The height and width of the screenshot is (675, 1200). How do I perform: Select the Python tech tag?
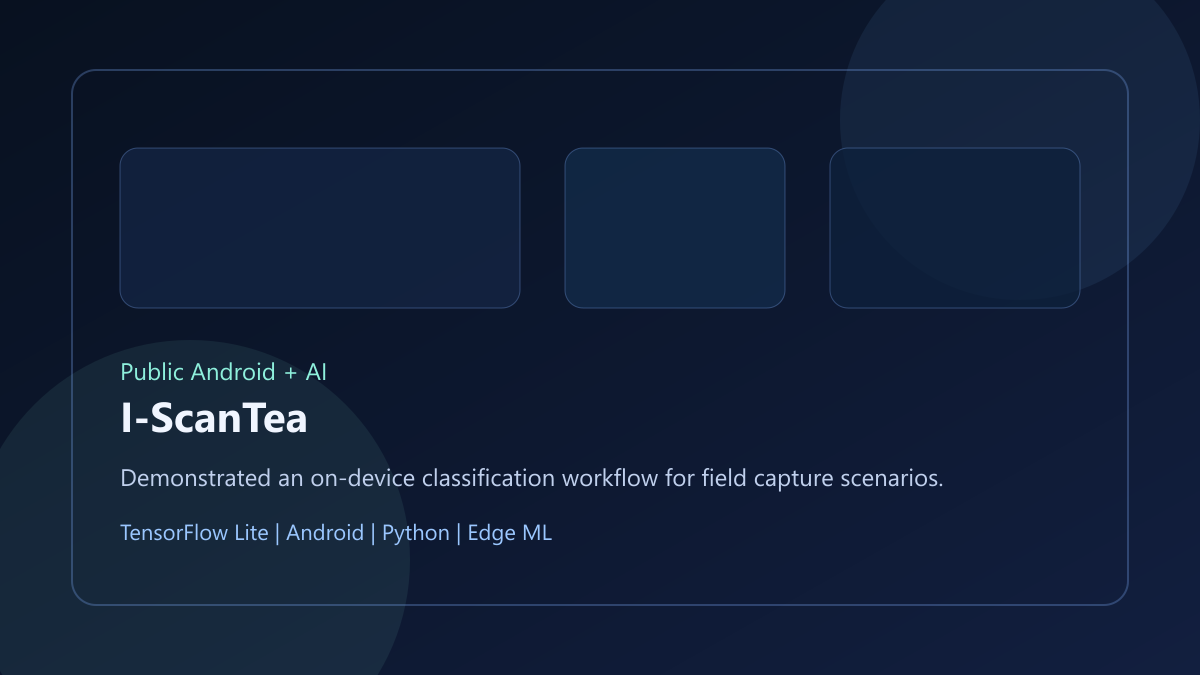point(416,533)
